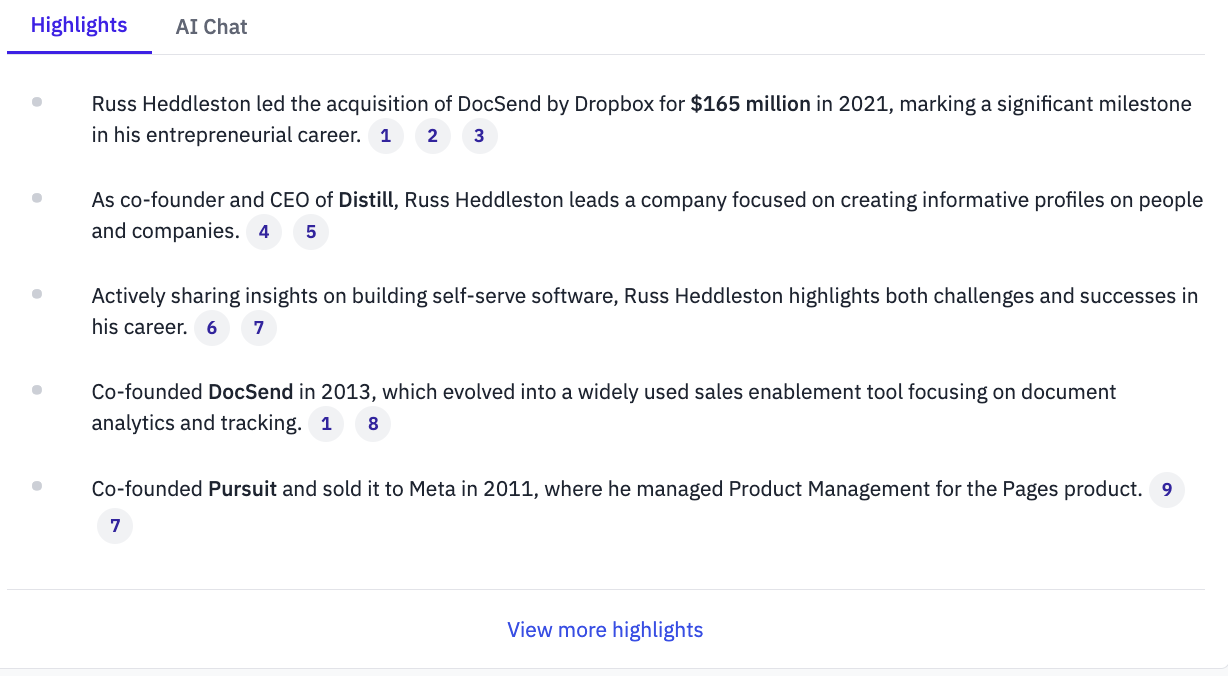Open citation 7 on self-serve software highlight
The image size is (1228, 676).
(259, 328)
